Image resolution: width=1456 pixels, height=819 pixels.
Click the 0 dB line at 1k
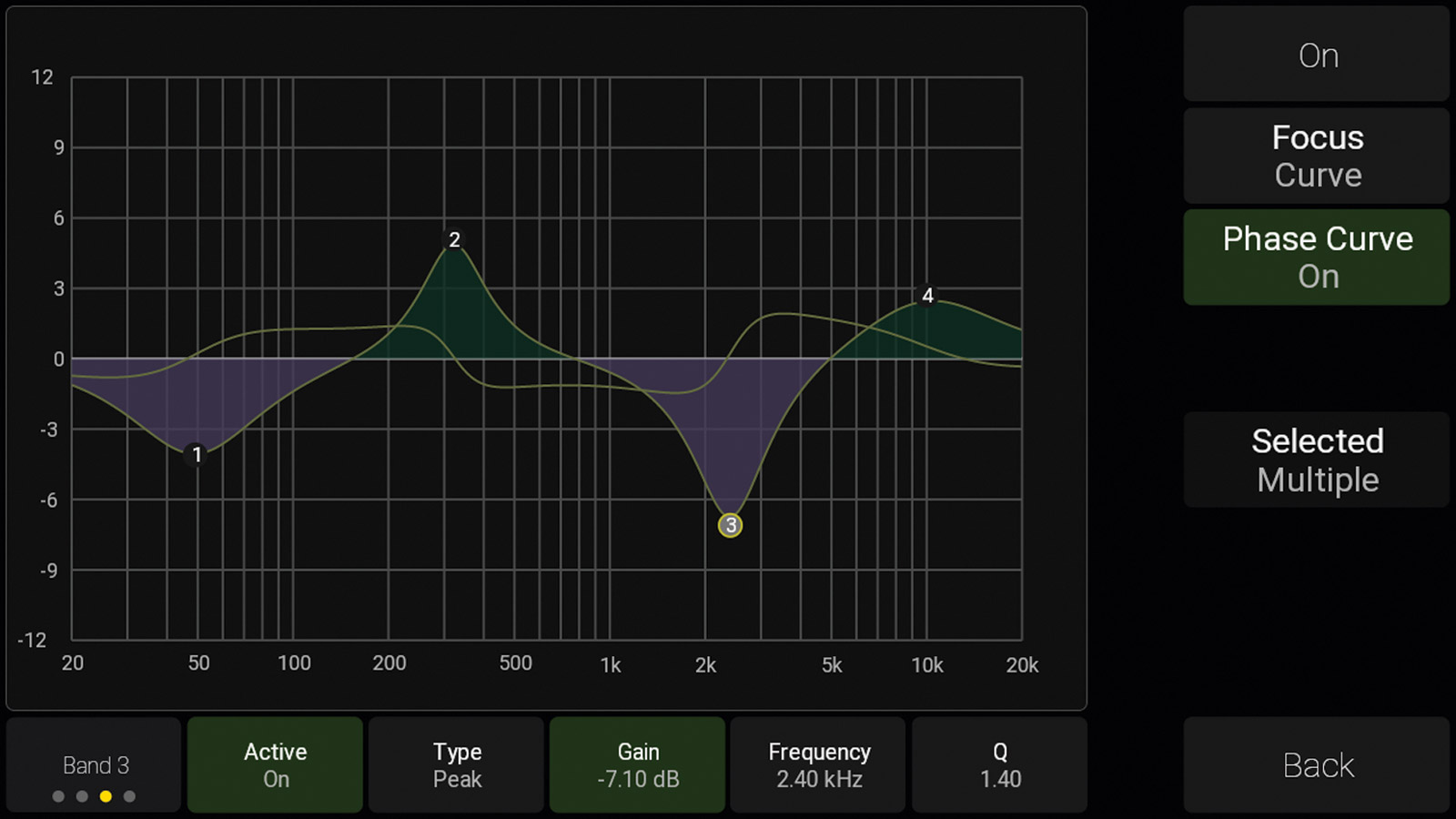[x=611, y=359]
